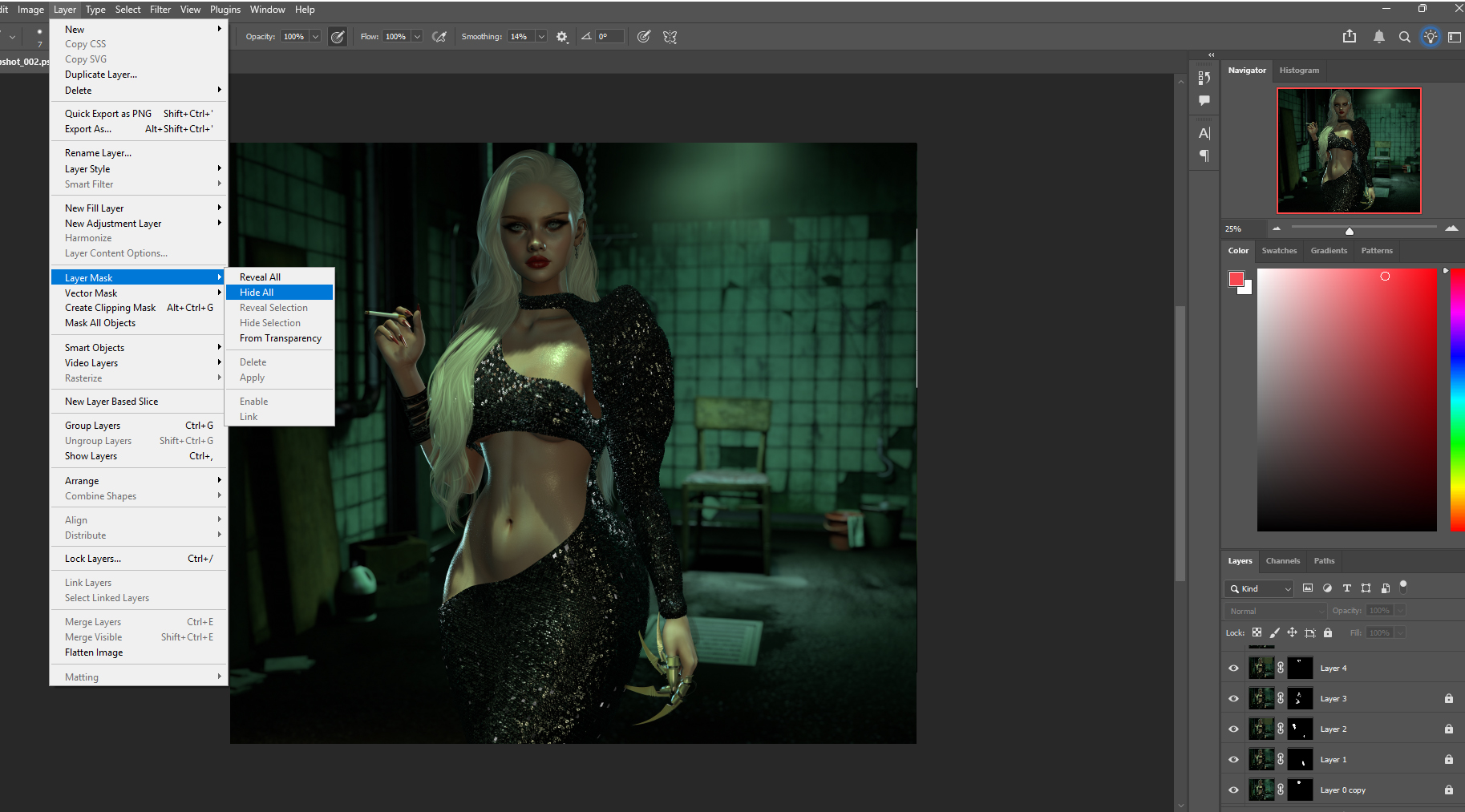Hide the Layer 1 layer
Image resolution: width=1465 pixels, height=812 pixels.
click(1232, 759)
